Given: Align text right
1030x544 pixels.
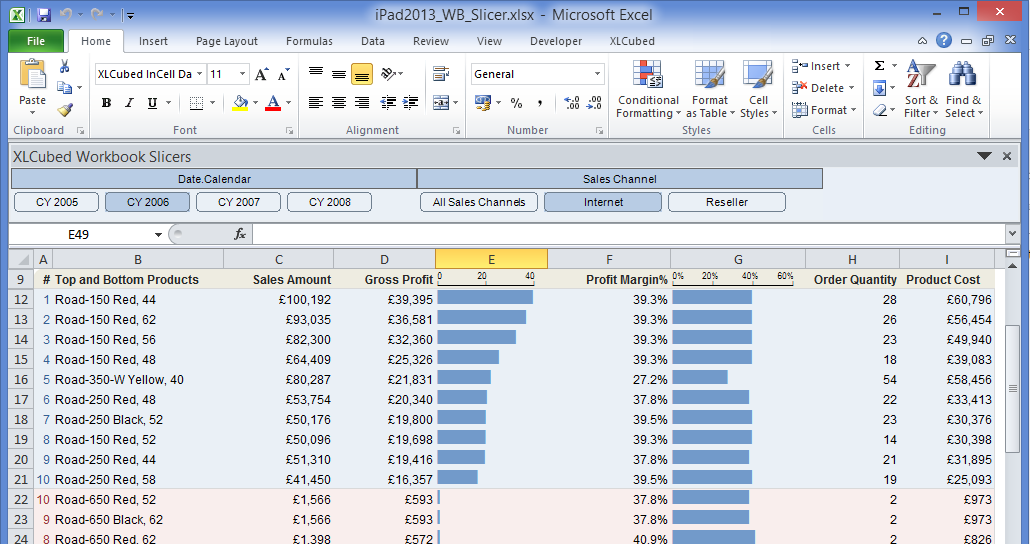Looking at the screenshot, I should [362, 102].
